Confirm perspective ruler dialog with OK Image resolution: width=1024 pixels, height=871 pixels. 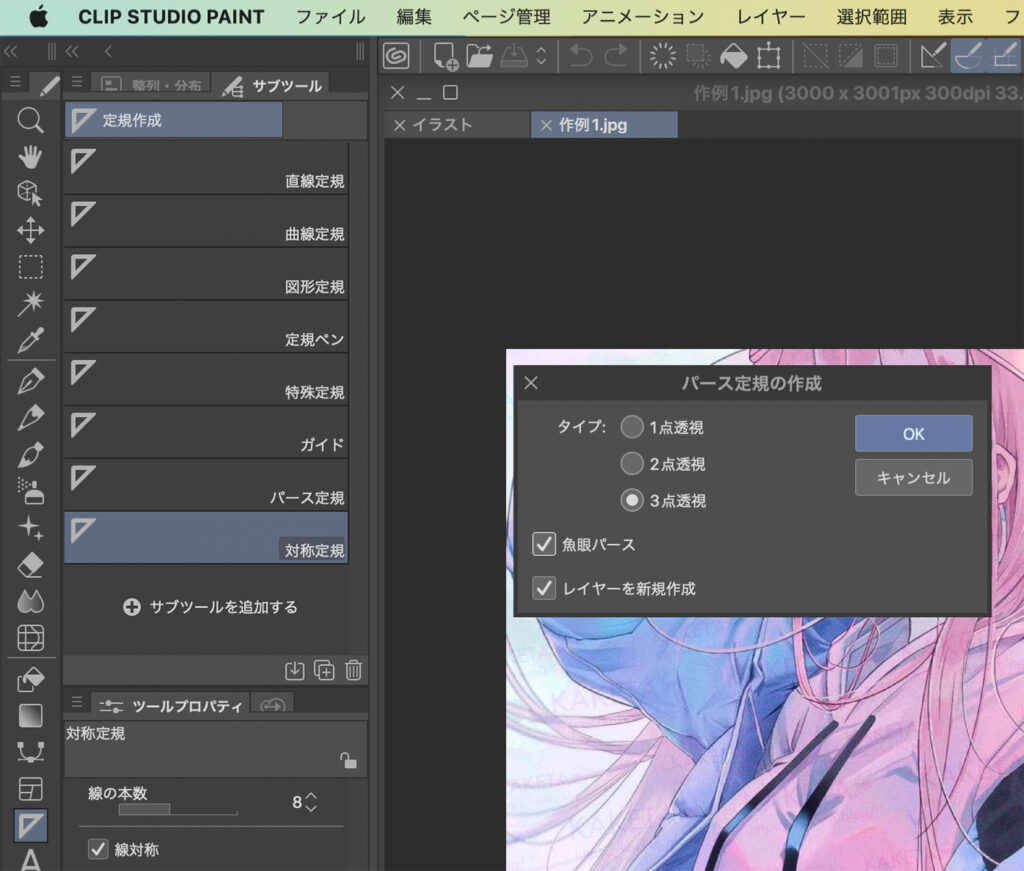point(914,434)
